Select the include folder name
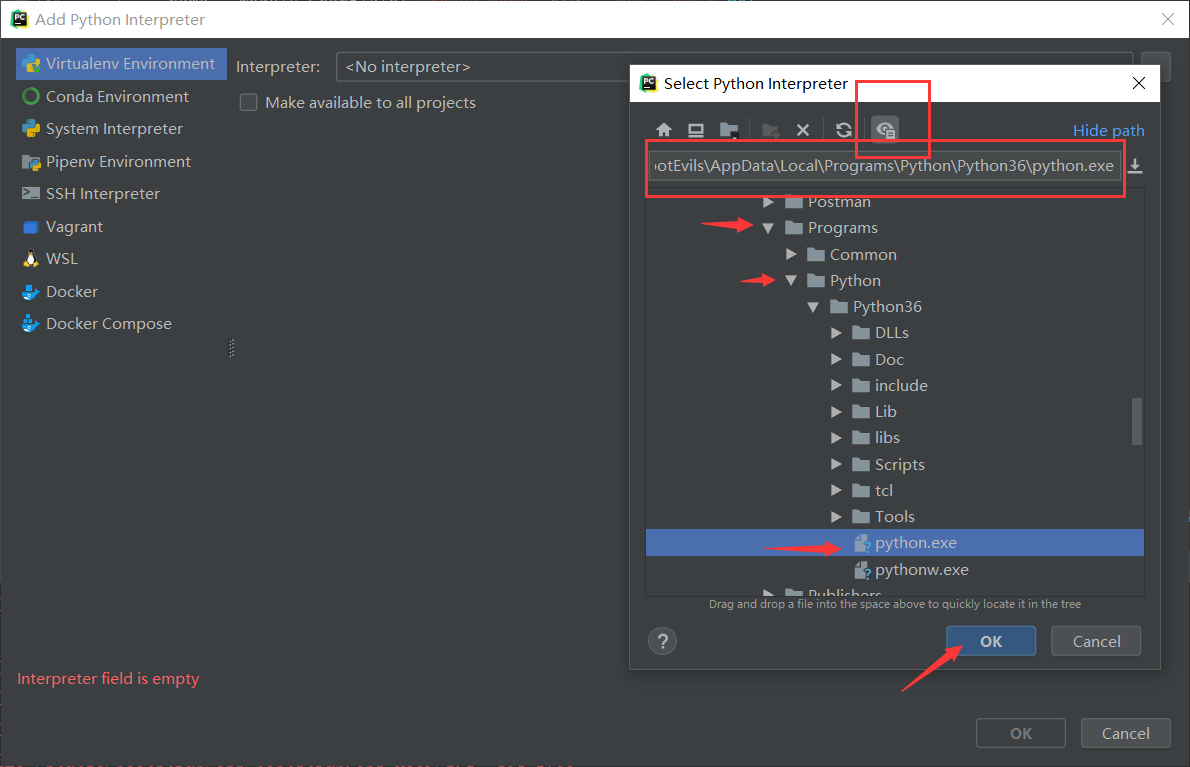This screenshot has height=767, width=1190. (x=901, y=385)
